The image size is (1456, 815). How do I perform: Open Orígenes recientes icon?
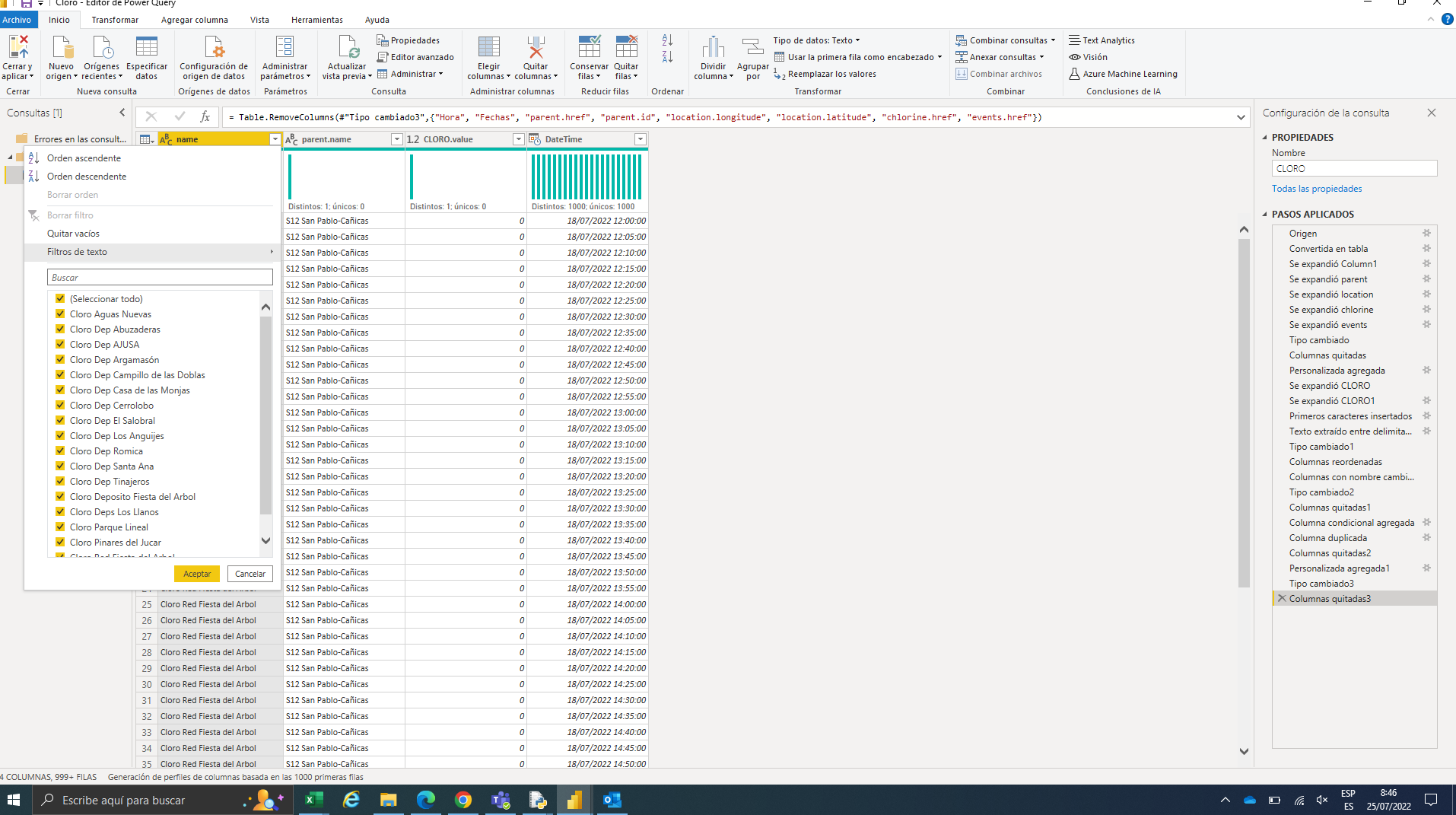click(x=102, y=47)
